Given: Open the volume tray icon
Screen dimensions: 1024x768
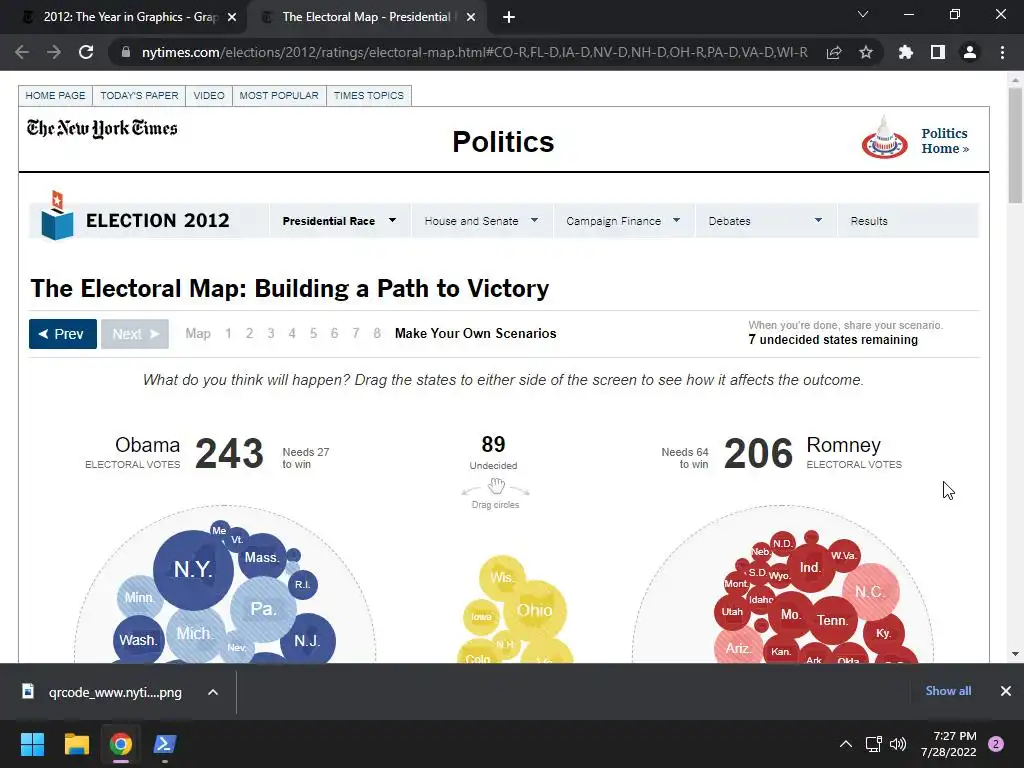Looking at the screenshot, I should click(898, 744).
